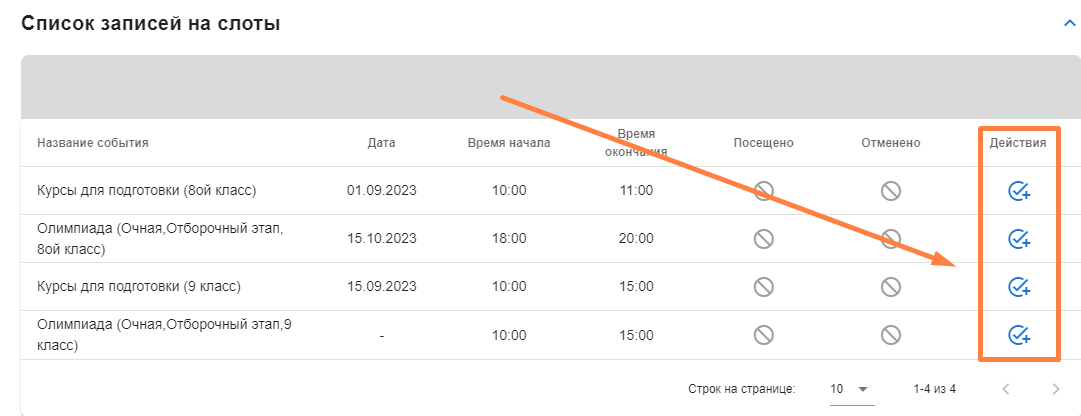Click the Время начала column header

tap(508, 143)
